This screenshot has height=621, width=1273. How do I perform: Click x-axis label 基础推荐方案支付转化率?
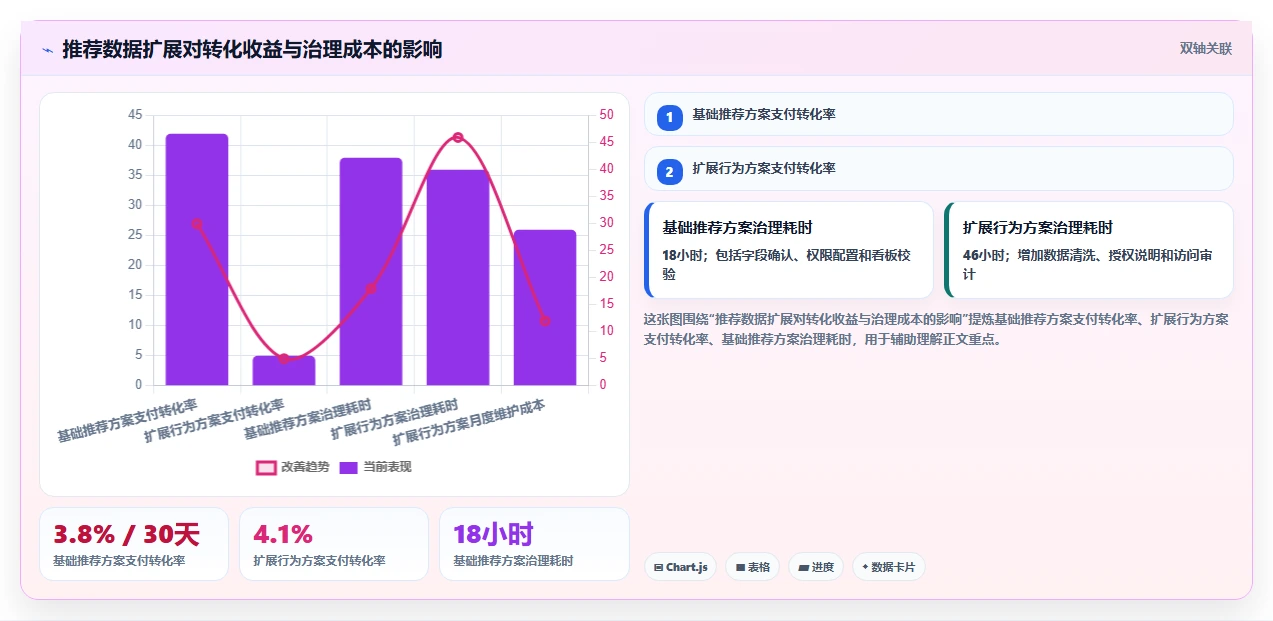pyautogui.click(x=127, y=421)
